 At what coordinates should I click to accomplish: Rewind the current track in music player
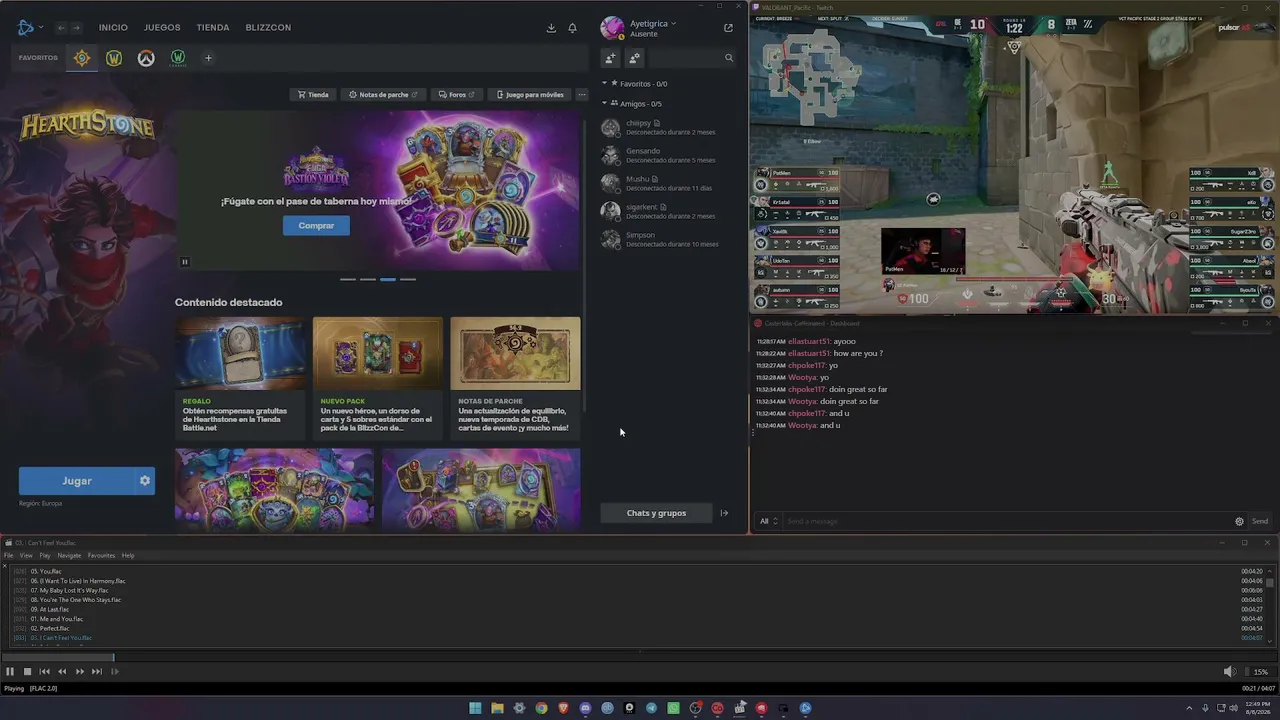pos(62,672)
